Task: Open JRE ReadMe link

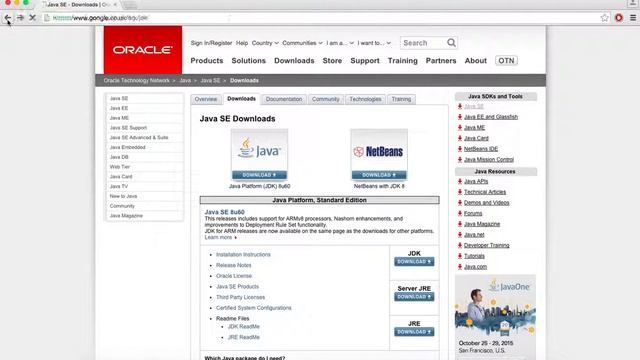Action: (244, 337)
